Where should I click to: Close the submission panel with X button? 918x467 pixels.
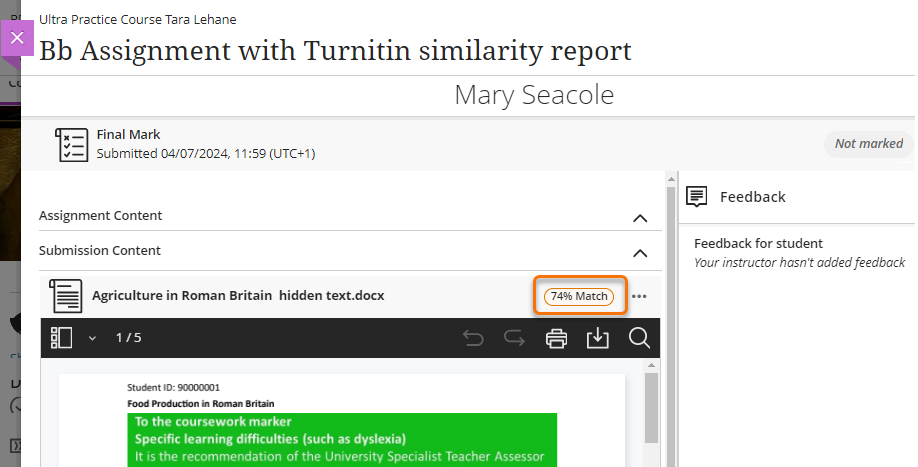(x=17, y=38)
